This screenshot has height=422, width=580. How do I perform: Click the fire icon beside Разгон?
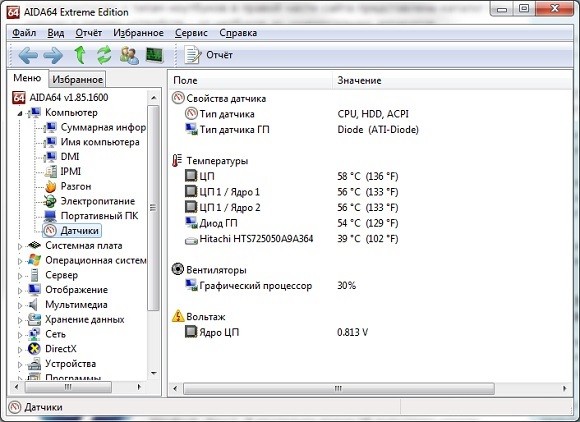pos(50,186)
